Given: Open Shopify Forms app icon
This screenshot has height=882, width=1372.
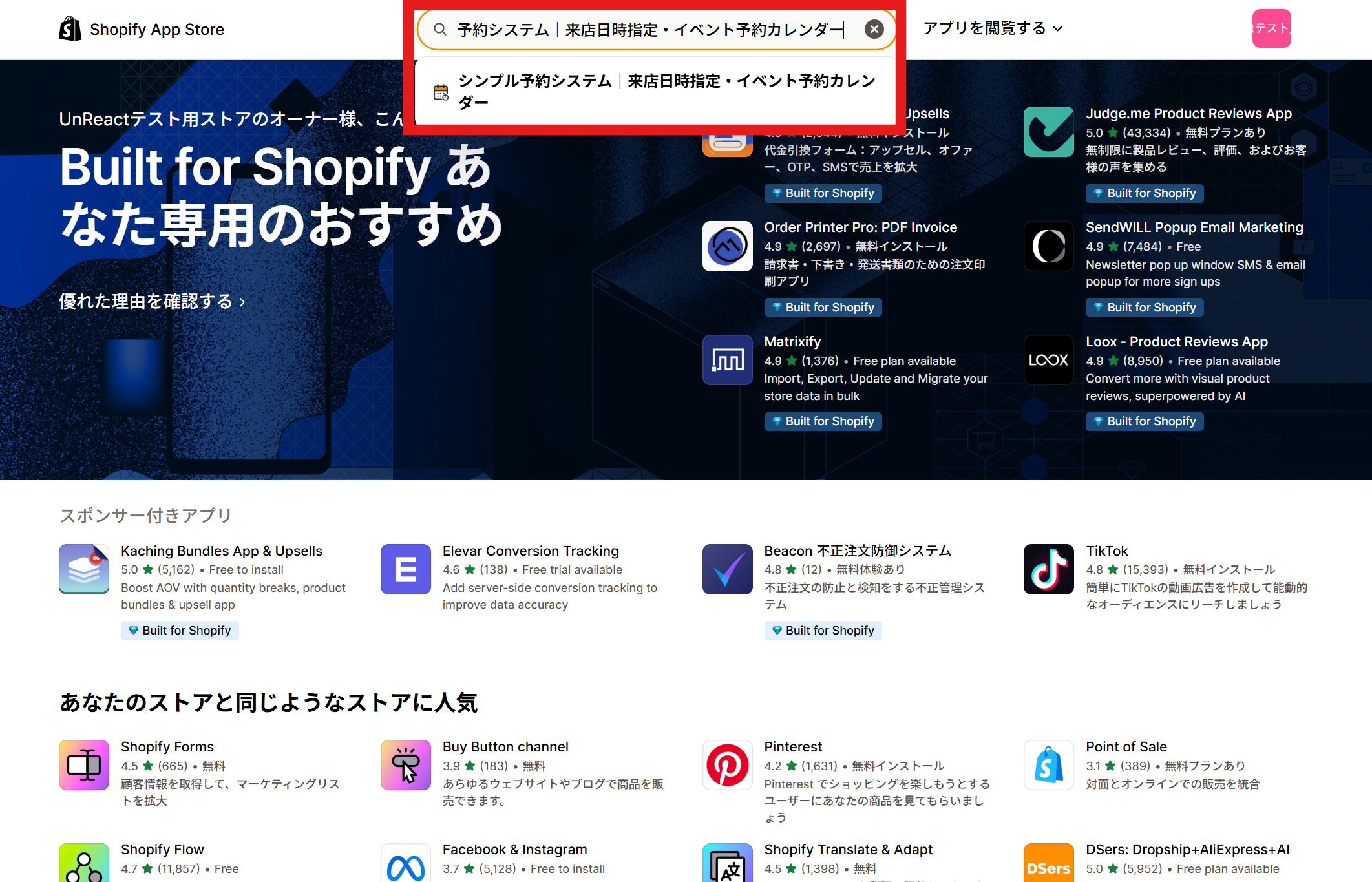Looking at the screenshot, I should click(x=84, y=765).
